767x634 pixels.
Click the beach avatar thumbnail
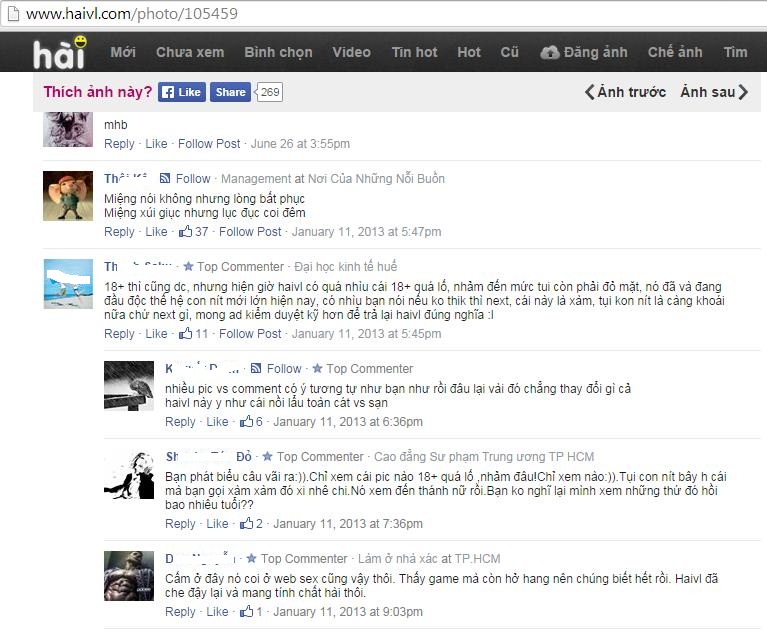pyautogui.click(x=68, y=284)
